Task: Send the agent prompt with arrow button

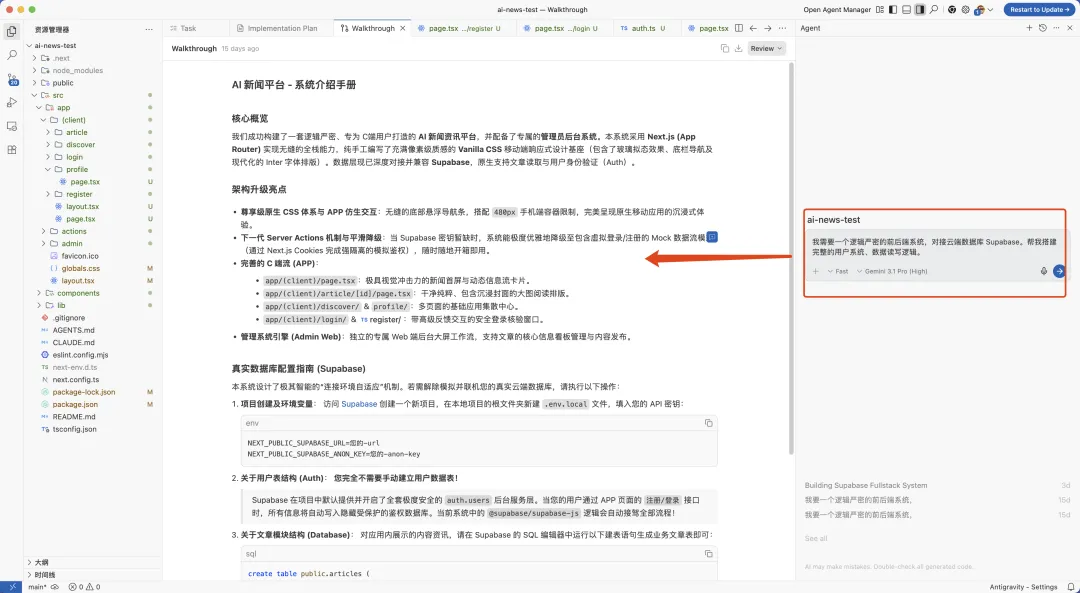Action: (1059, 271)
